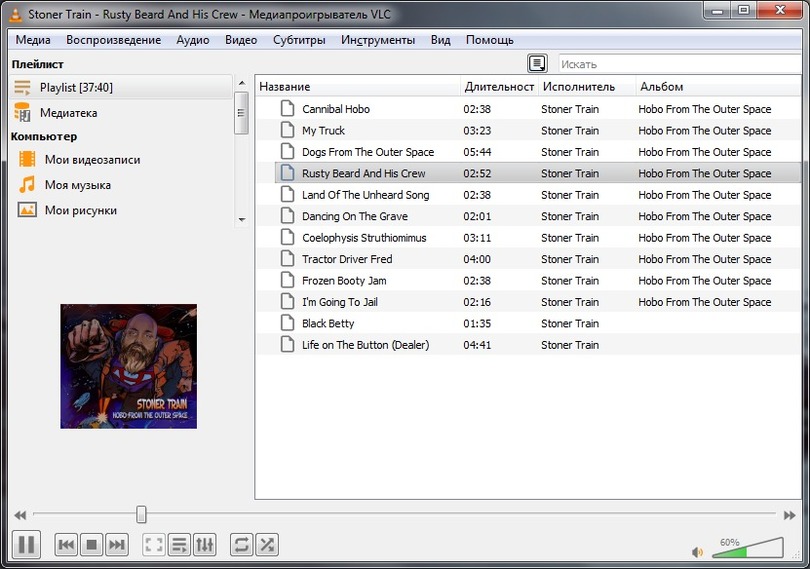The height and width of the screenshot is (569, 810).
Task: Click file icon of Dancing On The Grave row
Action: [x=287, y=216]
